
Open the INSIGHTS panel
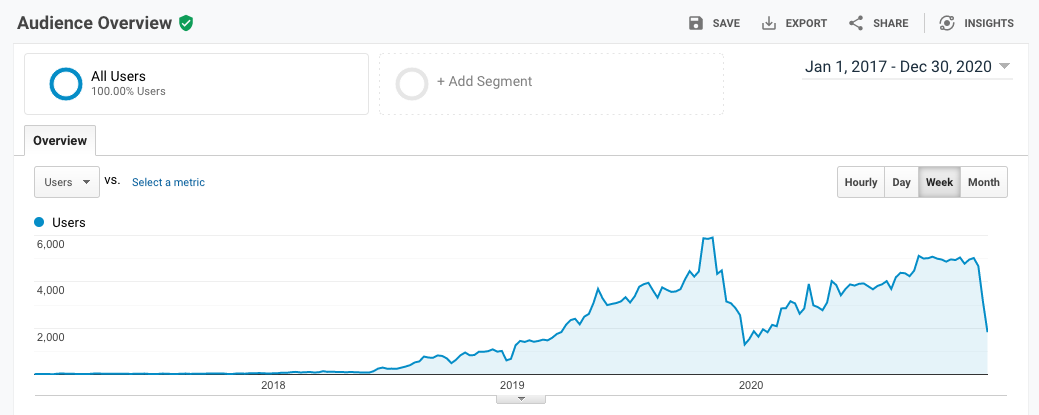click(x=976, y=23)
